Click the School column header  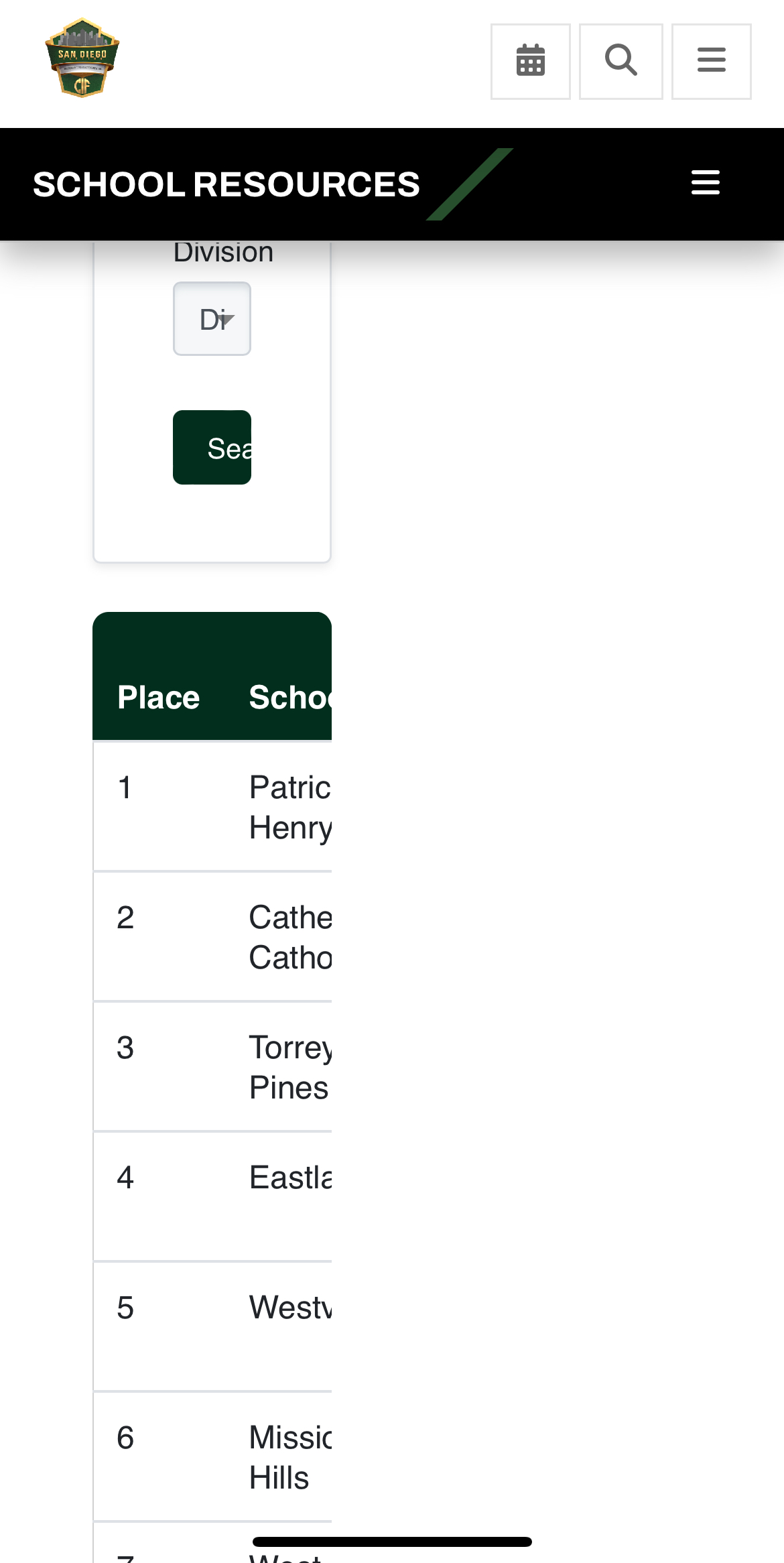(x=289, y=698)
